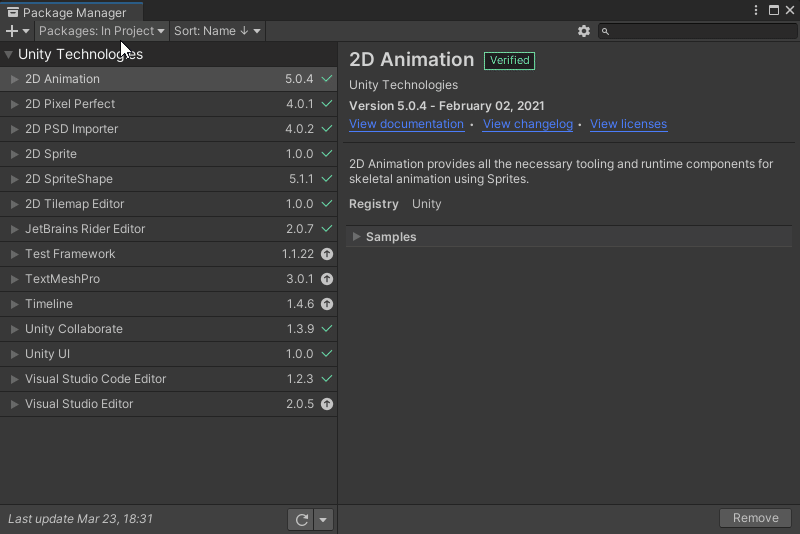Screen dimensions: 800x534
Task: Click installed checkmark for 2D SpriteShape
Action: pos(327,179)
